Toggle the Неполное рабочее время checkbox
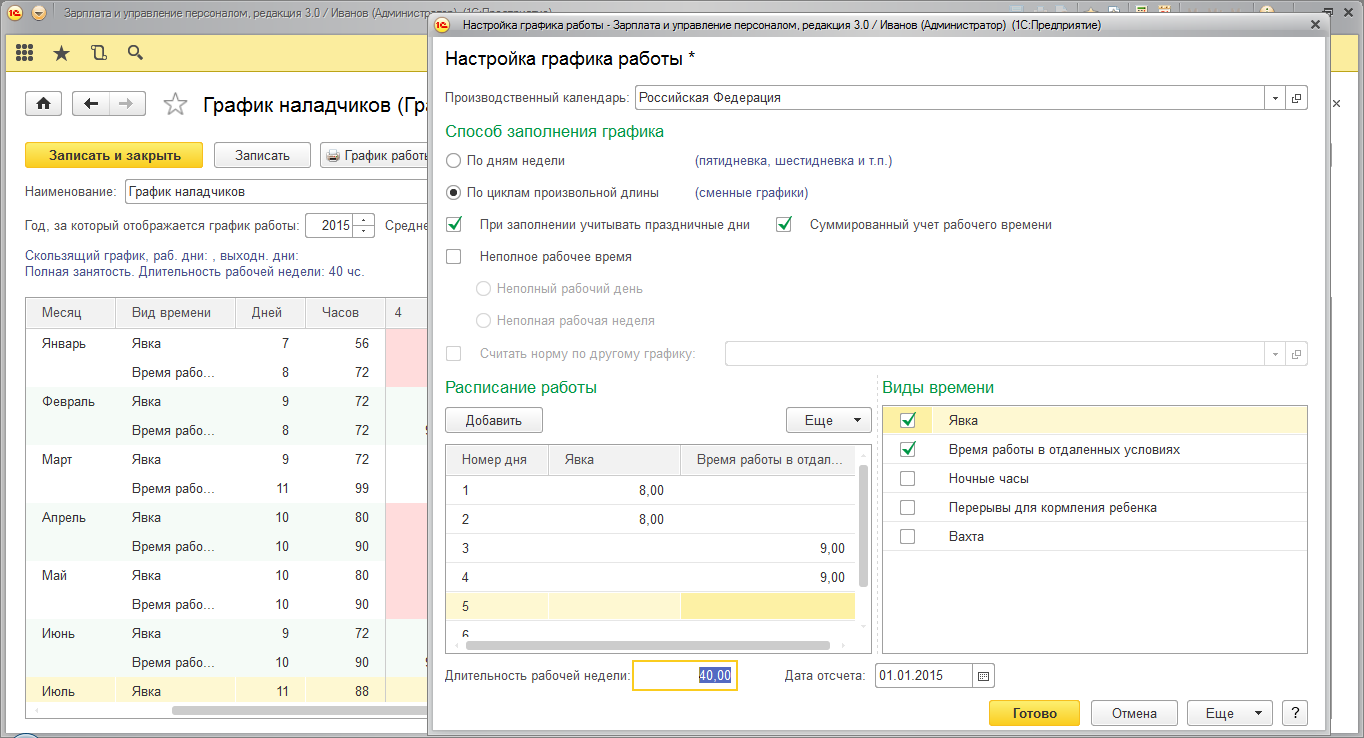 [x=454, y=257]
